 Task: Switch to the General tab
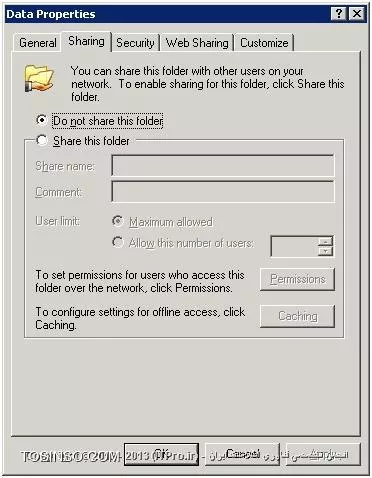pyautogui.click(x=37, y=43)
